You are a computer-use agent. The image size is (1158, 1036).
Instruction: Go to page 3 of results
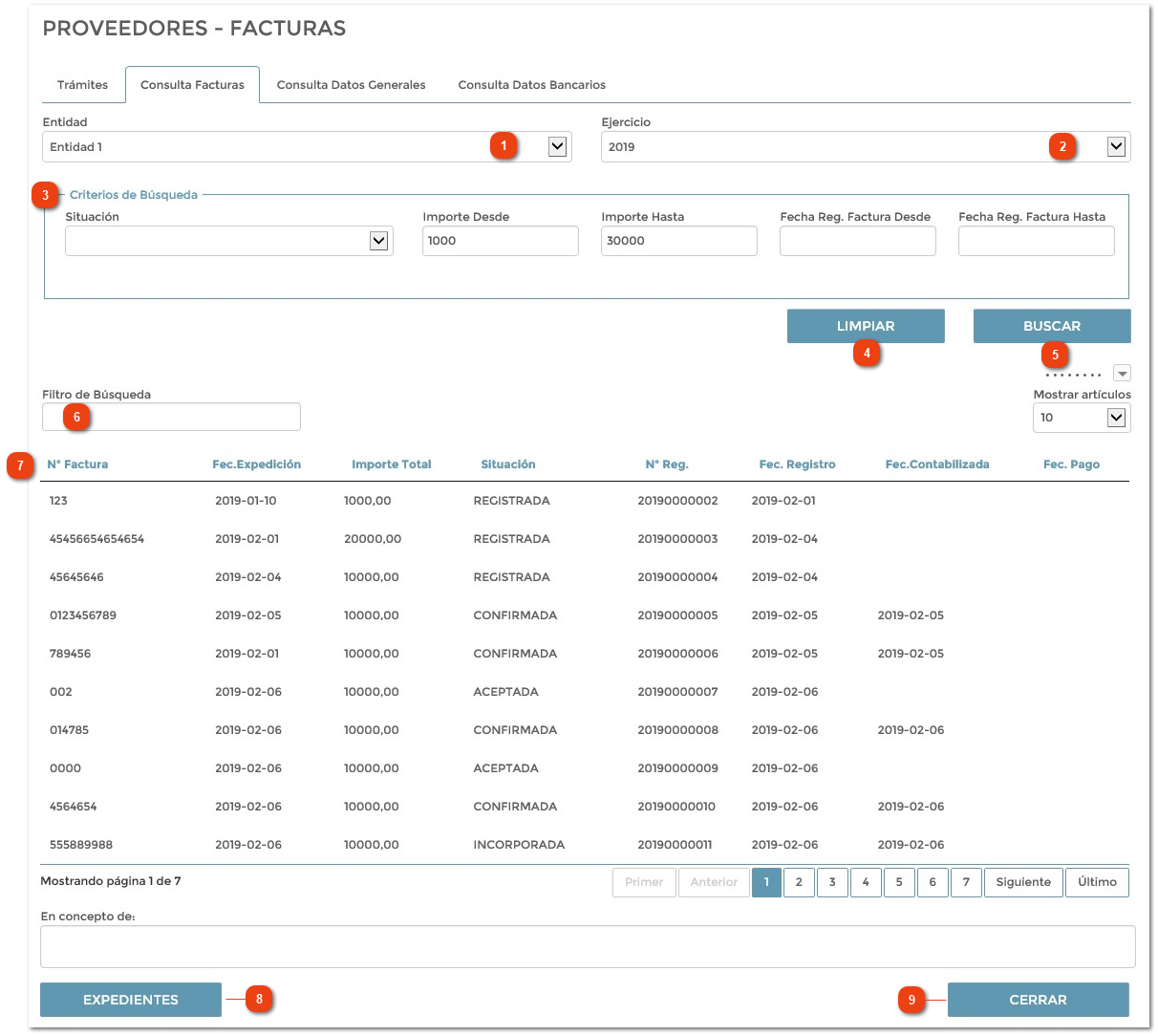832,882
